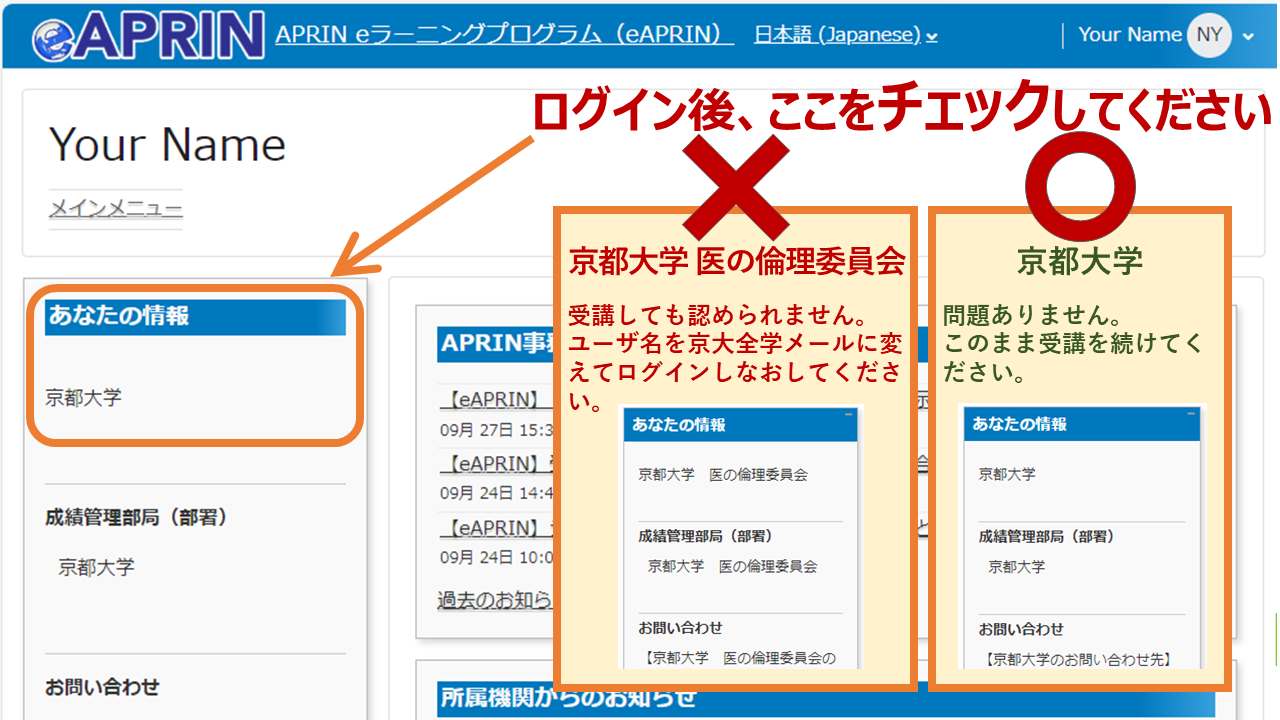Click the large Your Name page heading
The image size is (1280, 720).
click(x=167, y=145)
